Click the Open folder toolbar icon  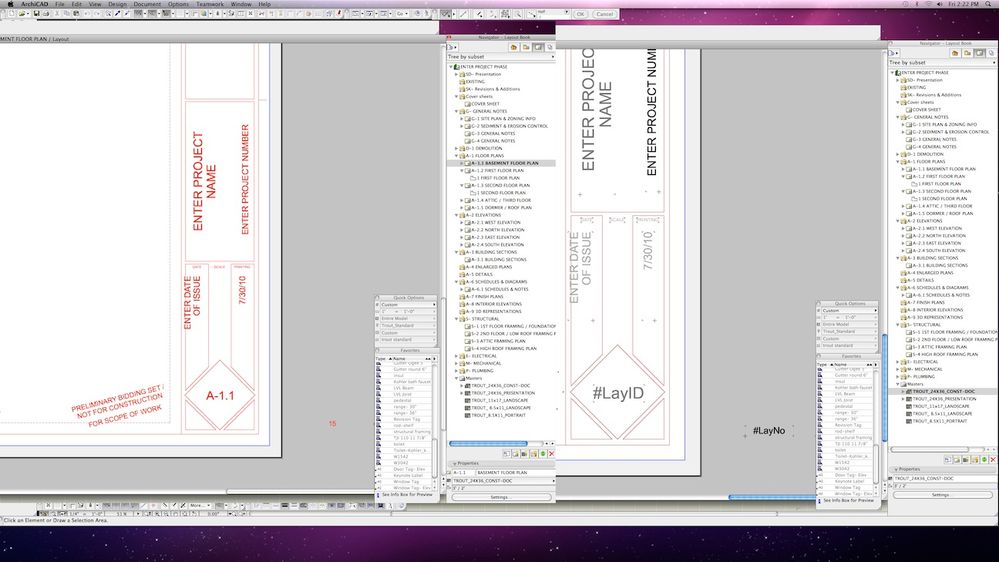pos(22,13)
